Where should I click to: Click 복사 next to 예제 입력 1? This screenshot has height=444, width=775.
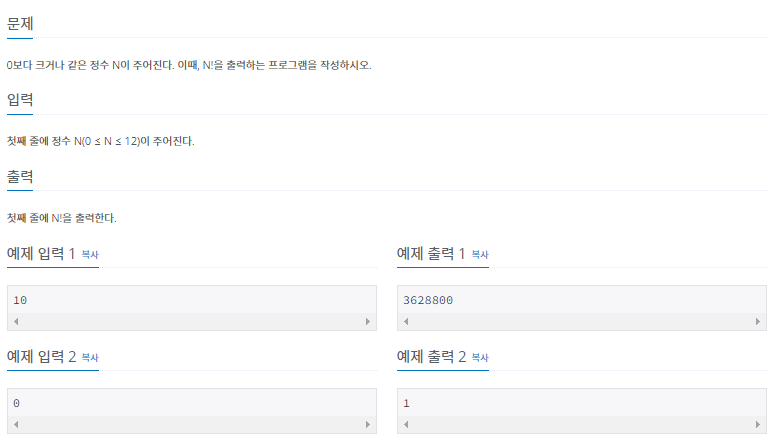pos(90,255)
